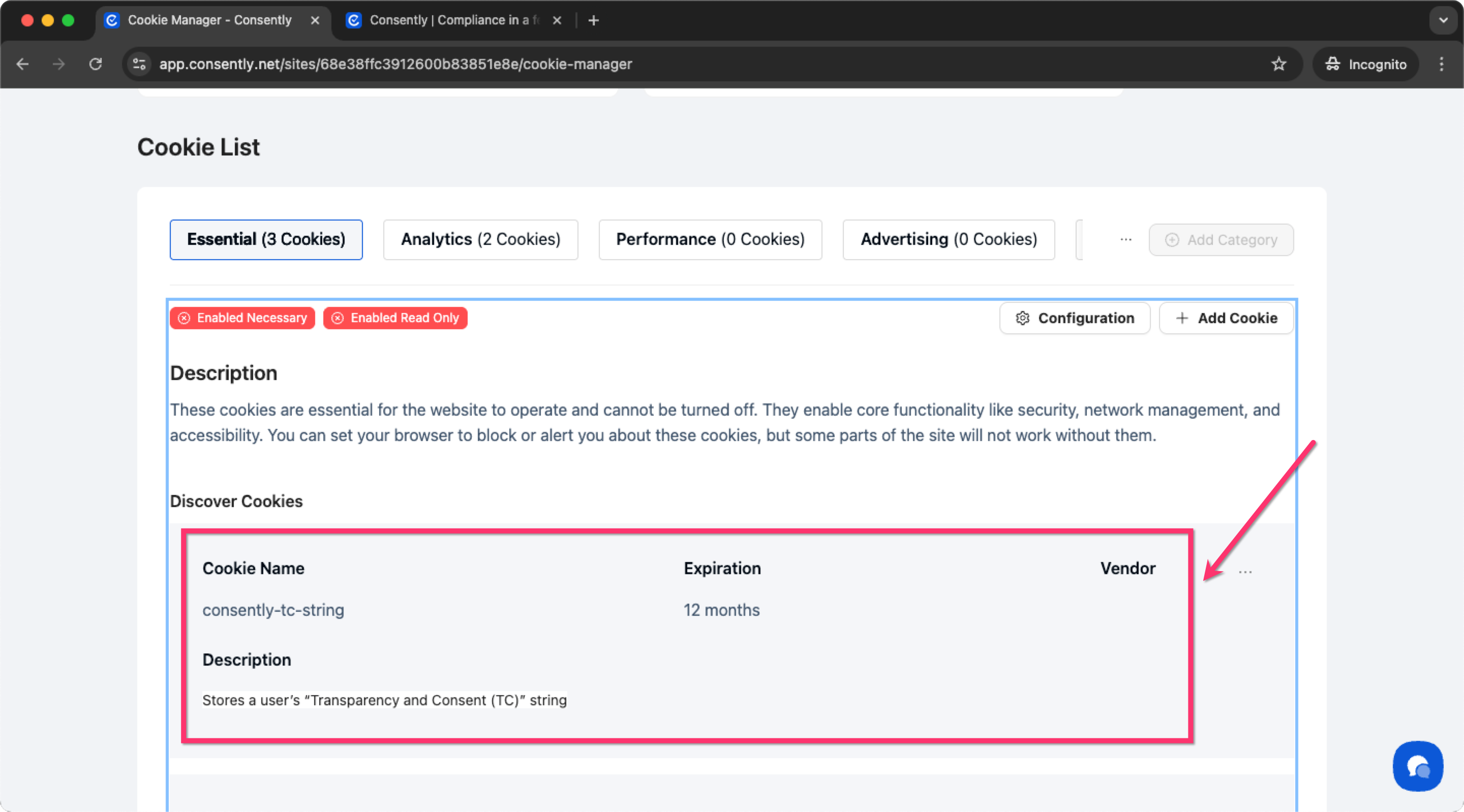Viewport: 1464px width, 812px height.
Task: Go back with browser back arrow
Action: coord(23,64)
